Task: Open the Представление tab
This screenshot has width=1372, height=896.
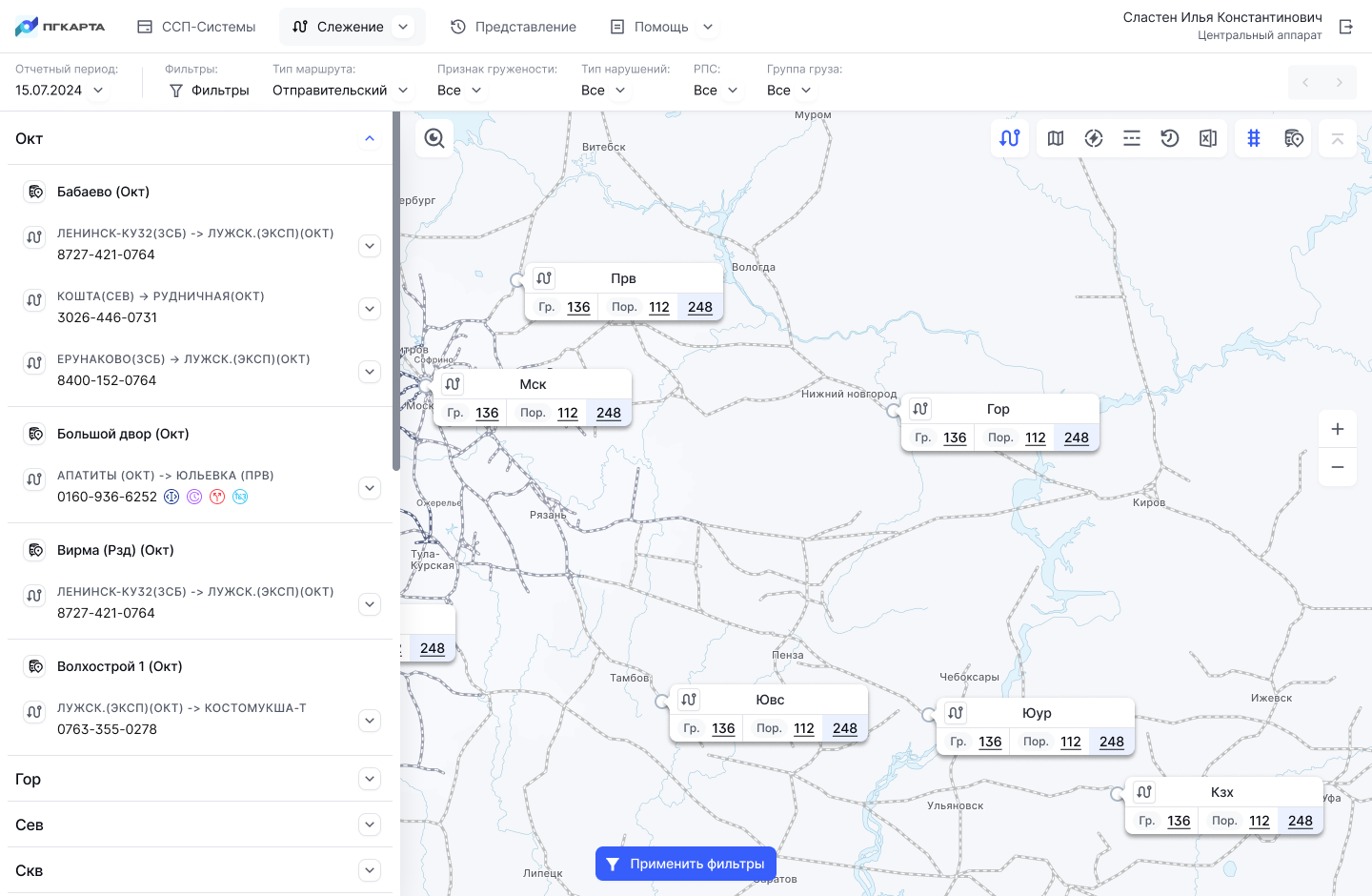Action: pyautogui.click(x=514, y=27)
